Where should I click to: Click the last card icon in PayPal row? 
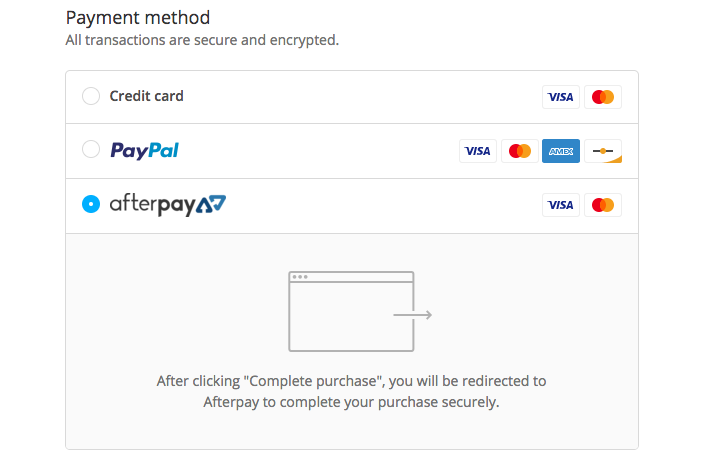pos(602,151)
